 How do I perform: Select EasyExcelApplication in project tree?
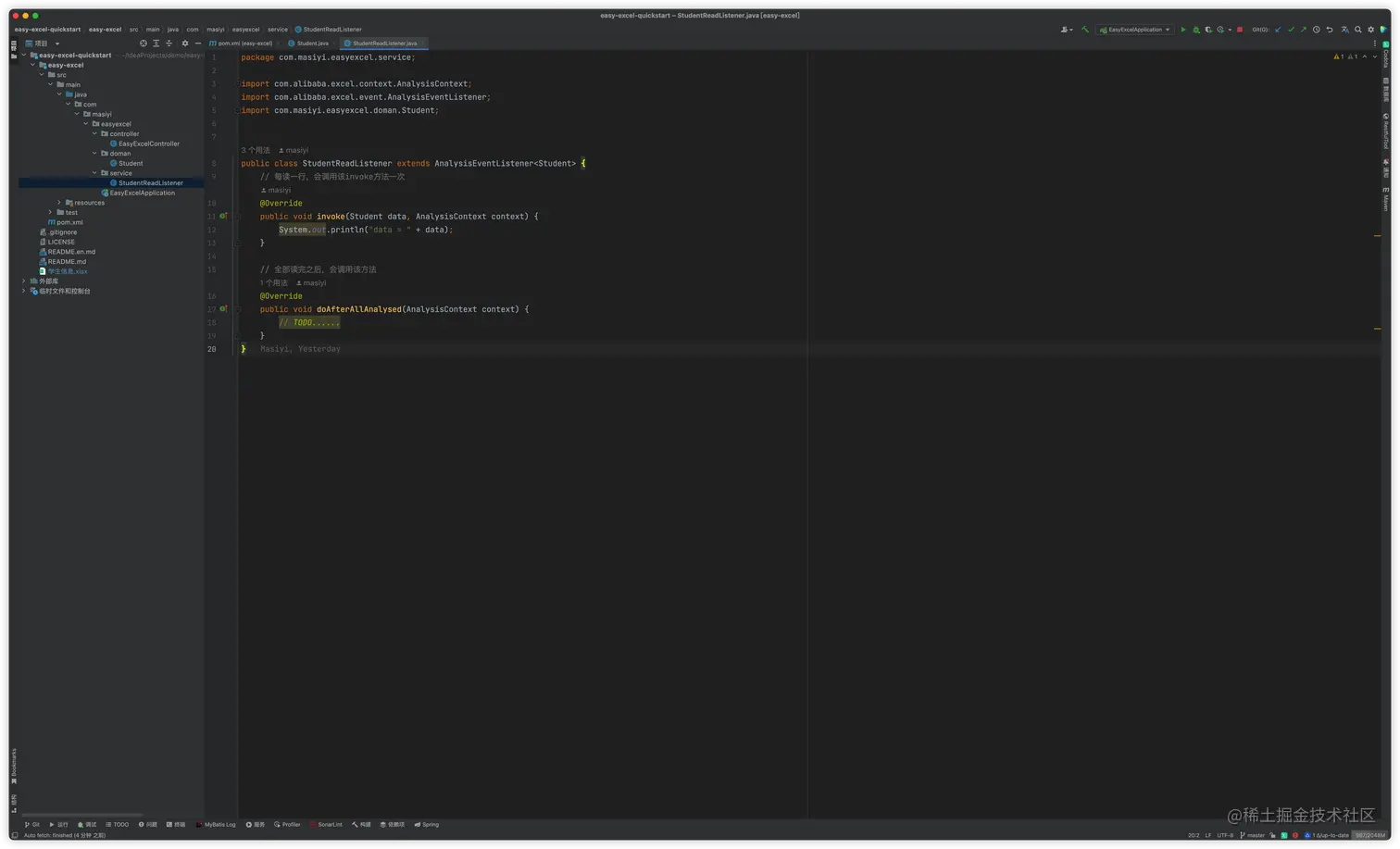[x=138, y=193]
